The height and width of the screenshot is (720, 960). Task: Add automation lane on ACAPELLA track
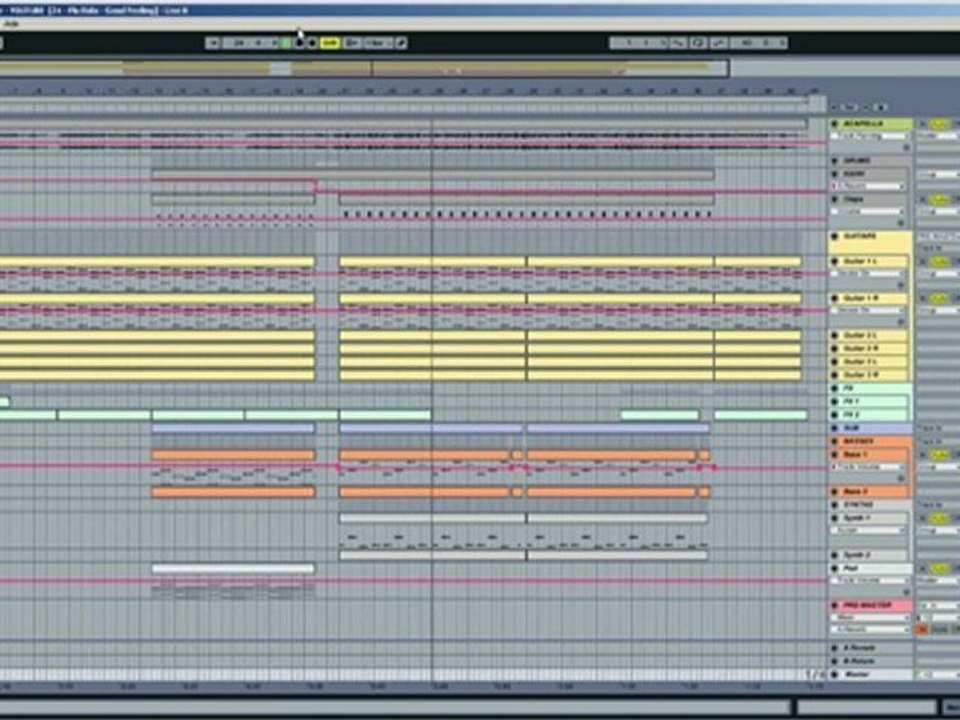(x=906, y=148)
